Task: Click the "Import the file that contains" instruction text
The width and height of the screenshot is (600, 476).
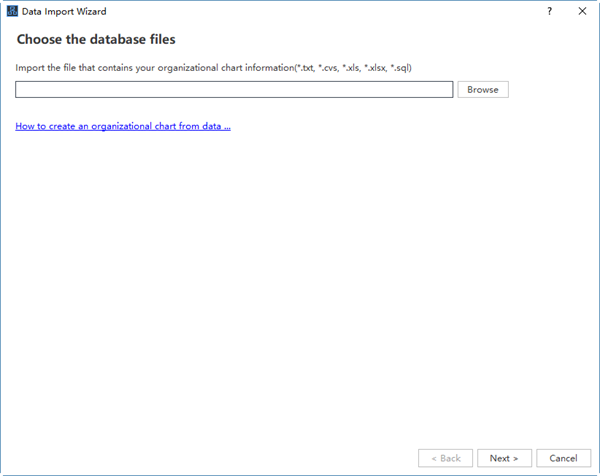Action: (80, 67)
